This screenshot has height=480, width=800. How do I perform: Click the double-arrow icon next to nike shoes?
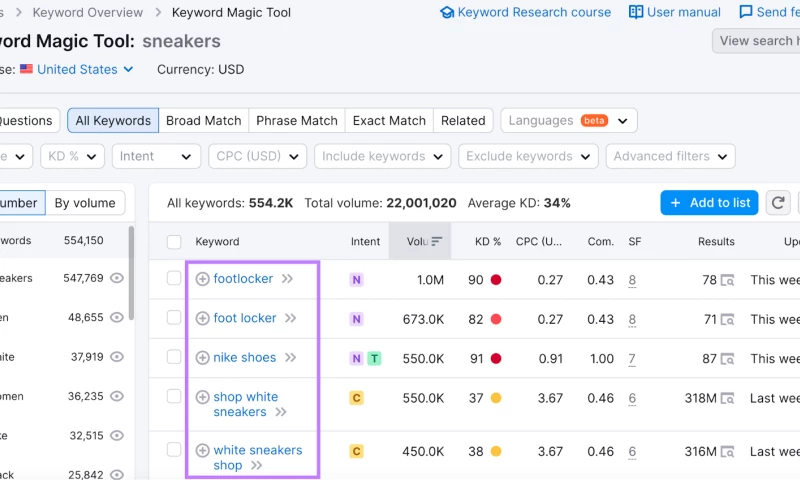pyautogui.click(x=291, y=358)
